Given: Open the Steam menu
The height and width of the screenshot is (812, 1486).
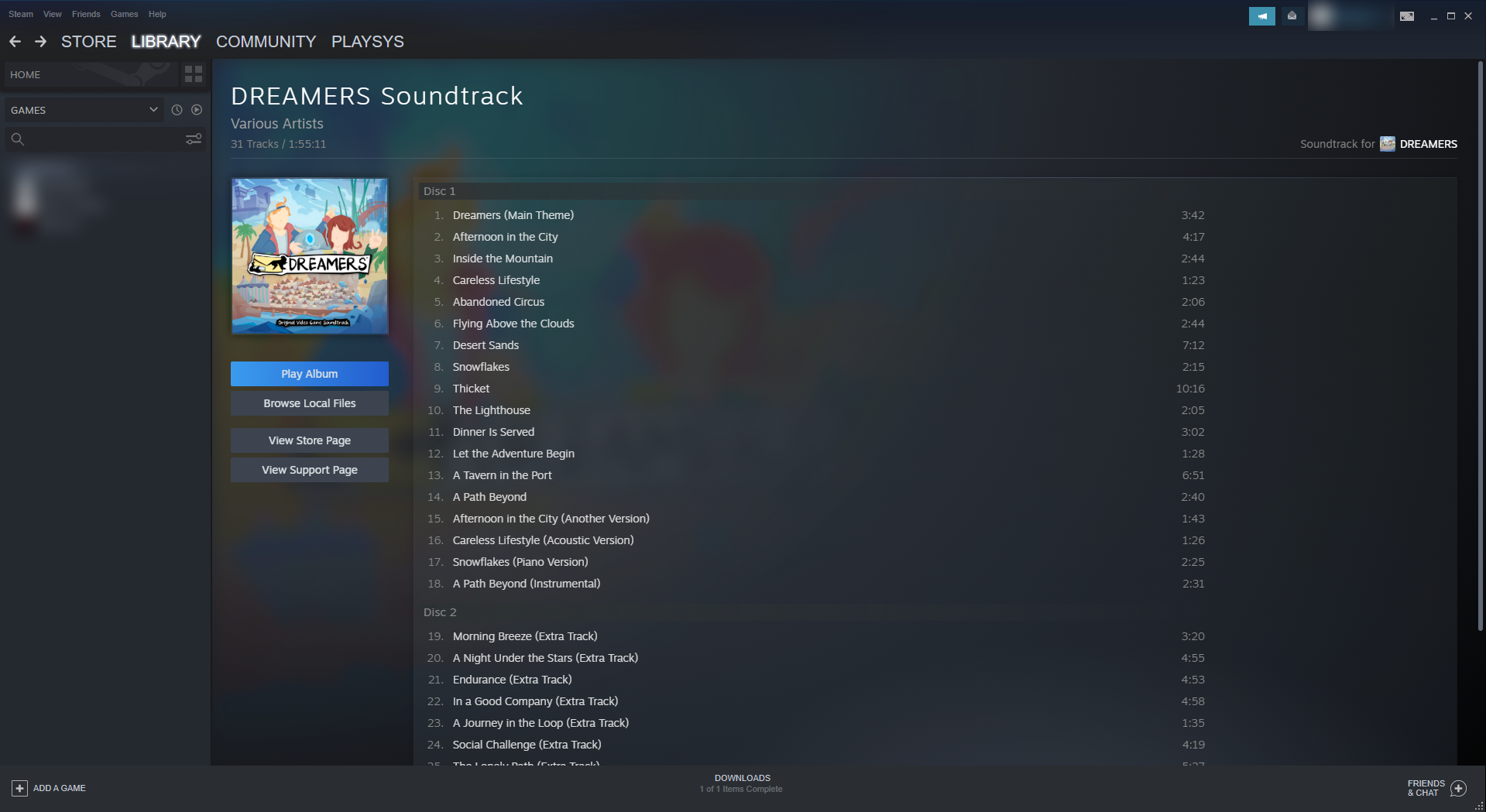Looking at the screenshot, I should pyautogui.click(x=21, y=14).
